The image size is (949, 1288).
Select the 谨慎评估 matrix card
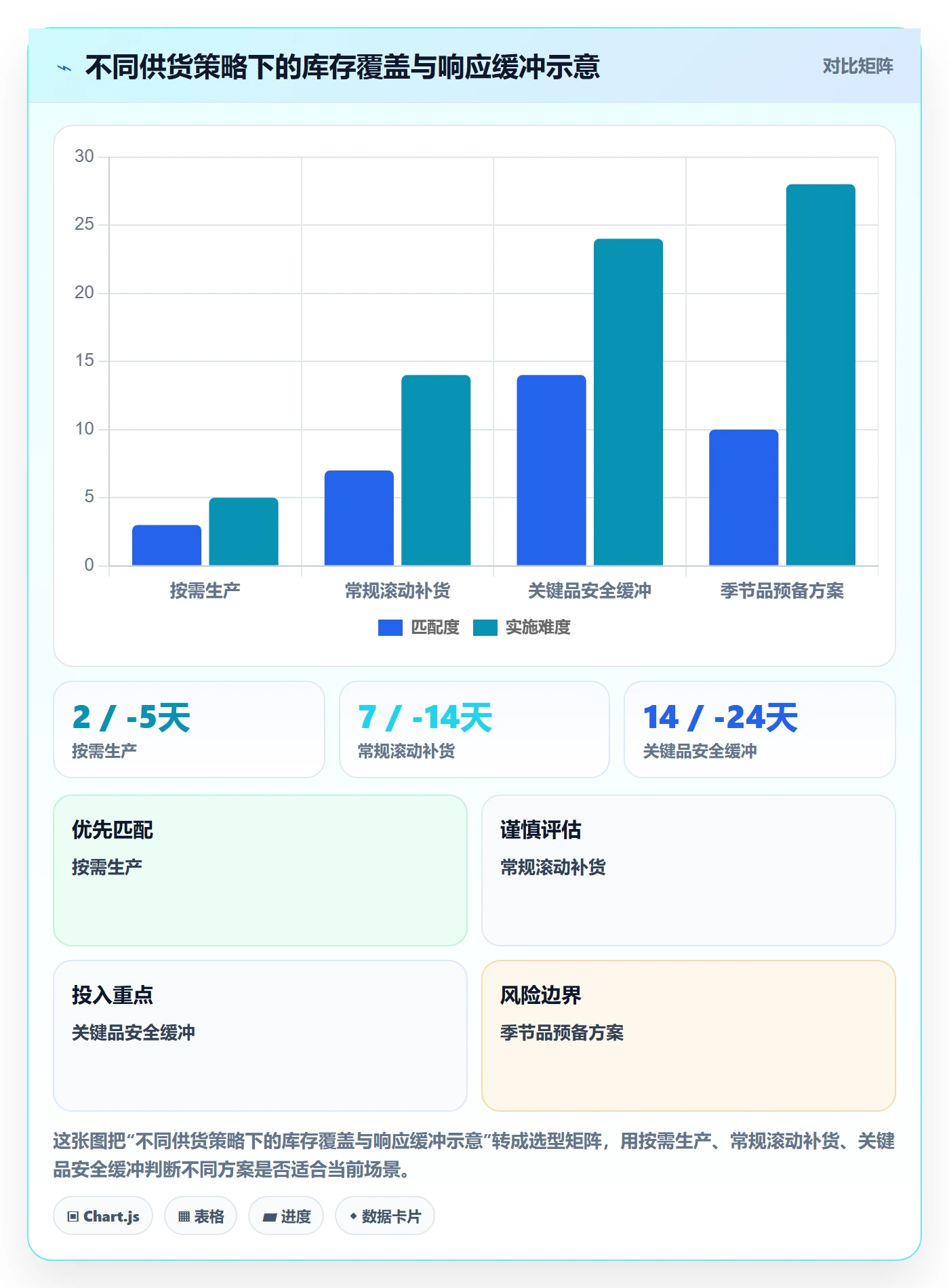click(689, 870)
